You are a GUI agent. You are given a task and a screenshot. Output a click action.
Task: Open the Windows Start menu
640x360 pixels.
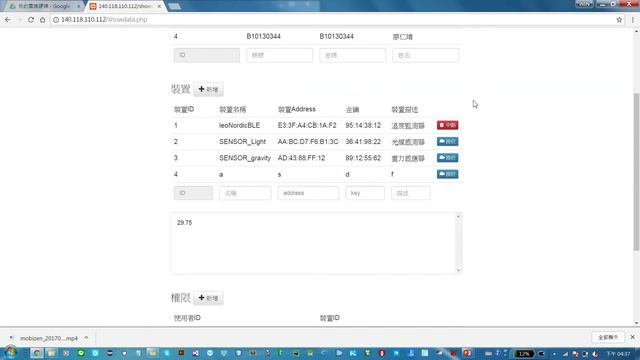[x=10, y=353]
